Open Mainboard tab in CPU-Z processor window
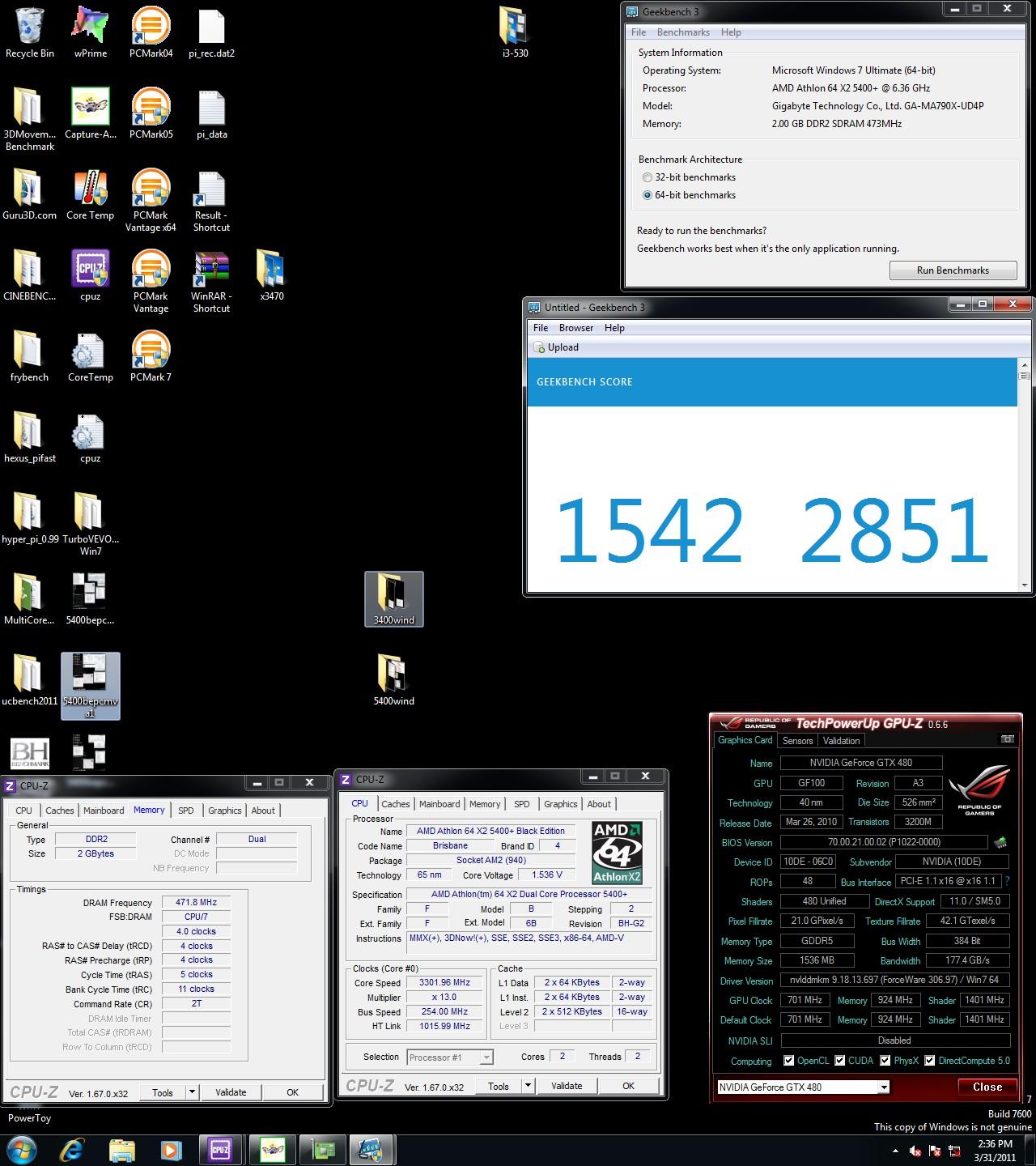 coord(439,804)
